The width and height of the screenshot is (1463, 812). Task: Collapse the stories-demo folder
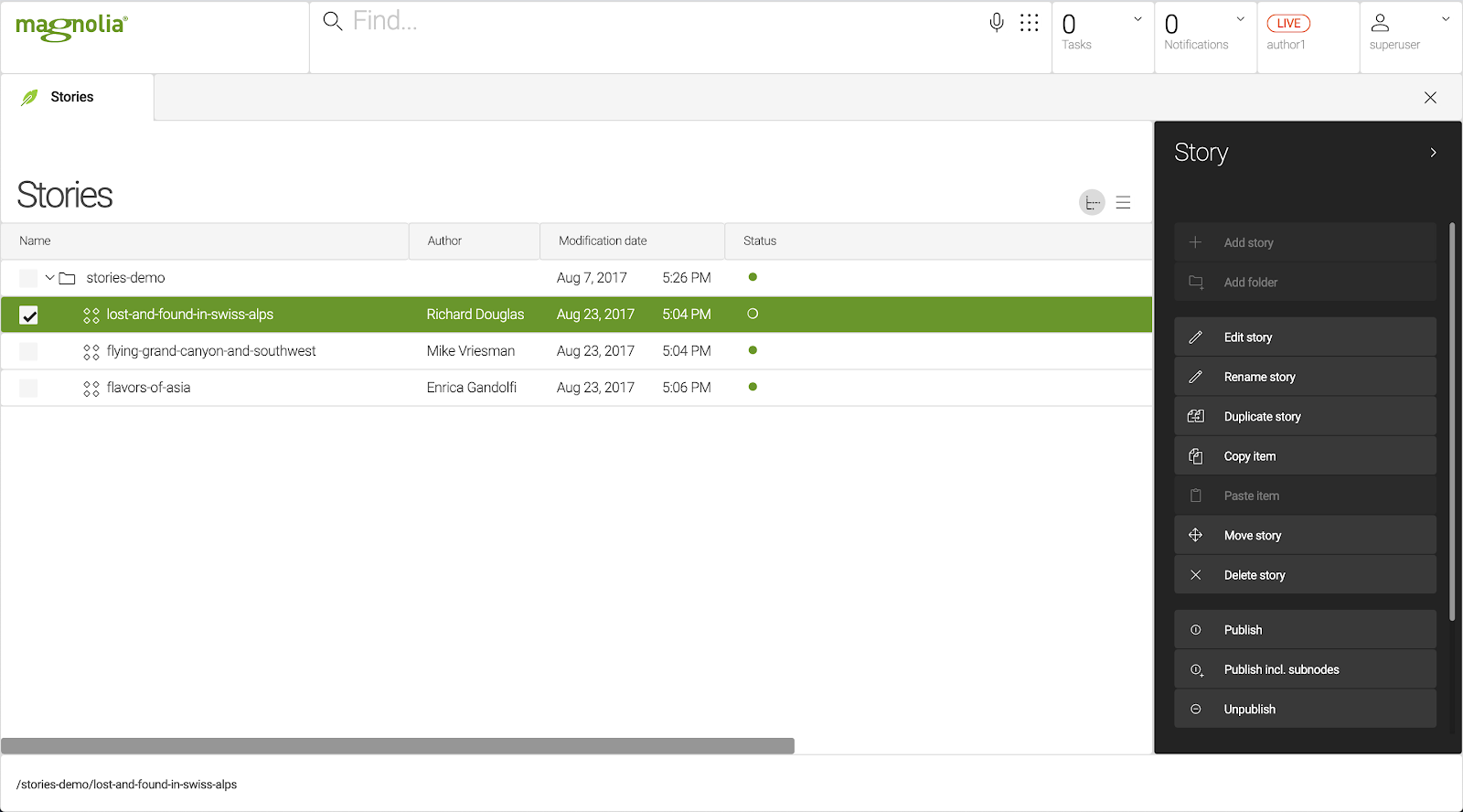[49, 278]
